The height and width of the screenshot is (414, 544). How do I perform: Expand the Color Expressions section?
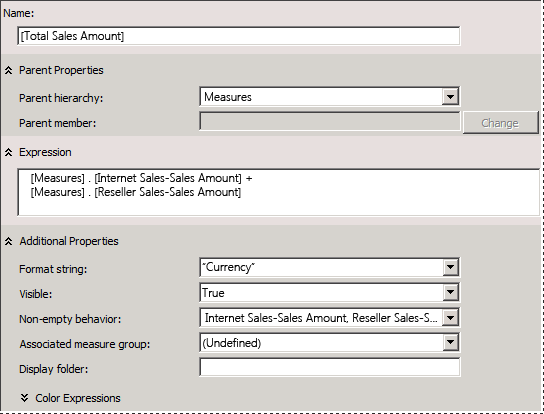(x=24, y=398)
